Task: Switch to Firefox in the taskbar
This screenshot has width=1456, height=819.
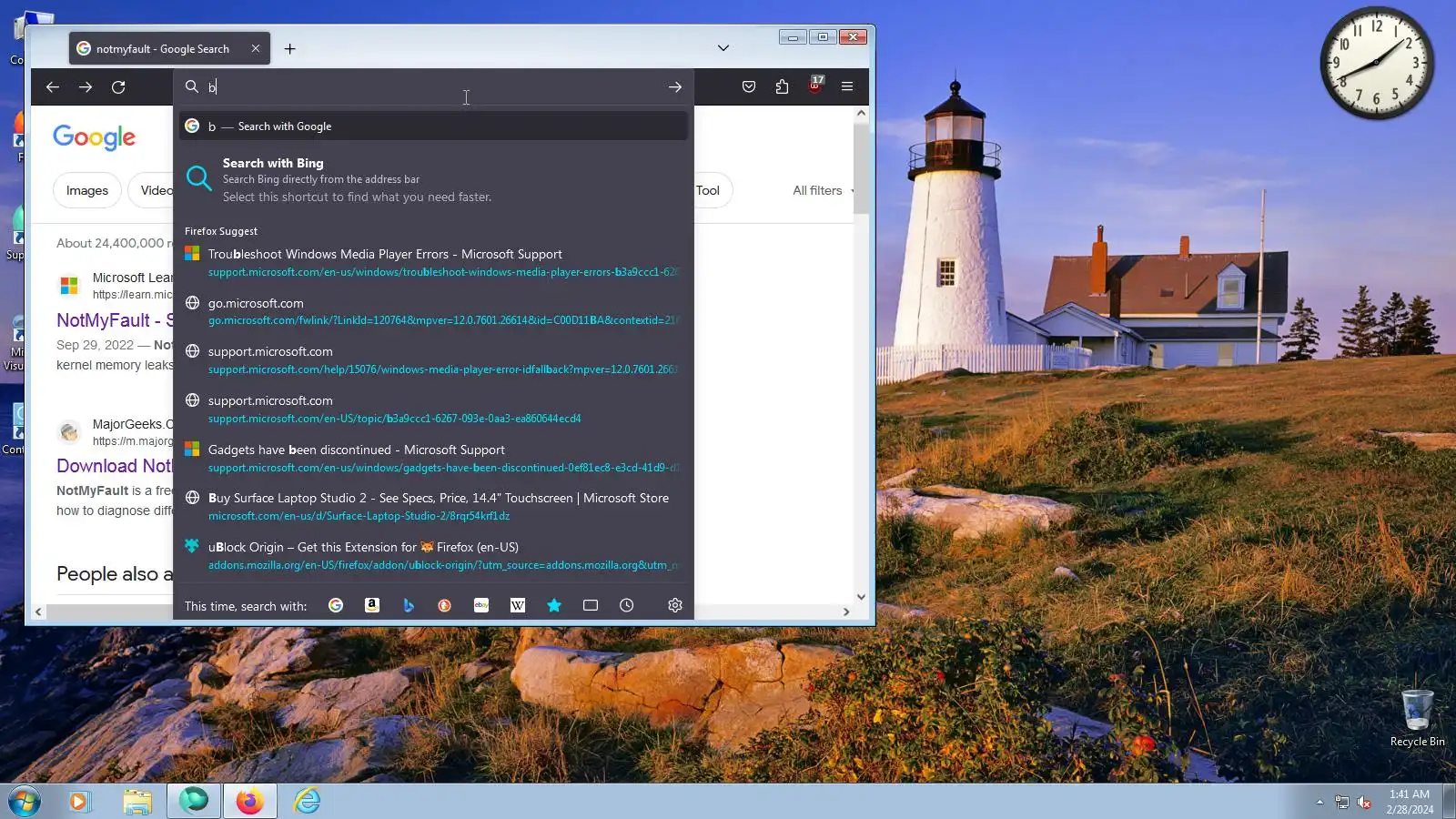Action: click(x=249, y=802)
